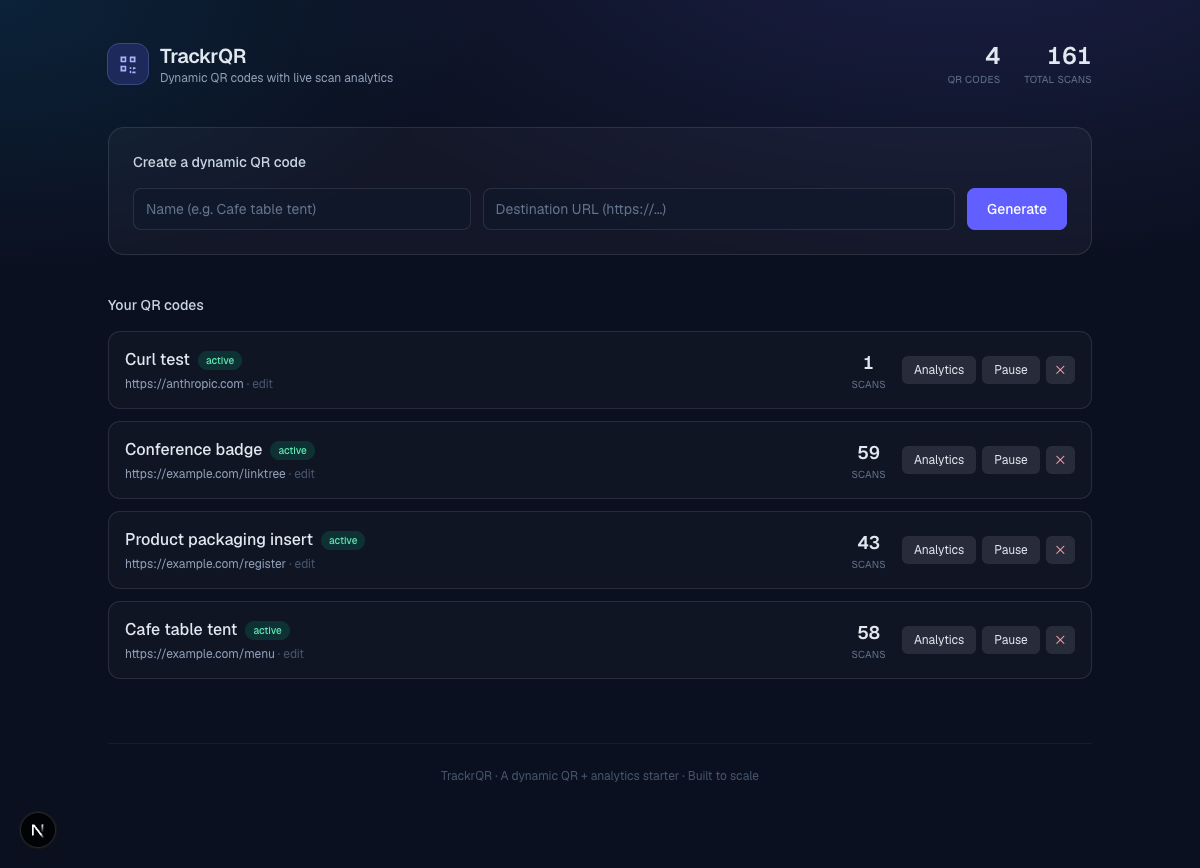Click the 'Create a dynamic QR code' heading

[219, 162]
